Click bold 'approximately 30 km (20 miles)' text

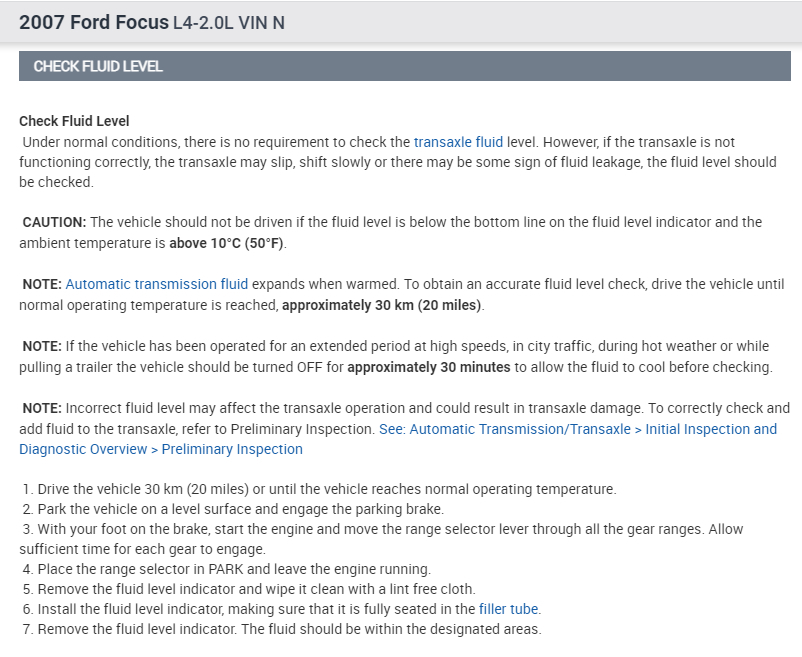click(381, 305)
